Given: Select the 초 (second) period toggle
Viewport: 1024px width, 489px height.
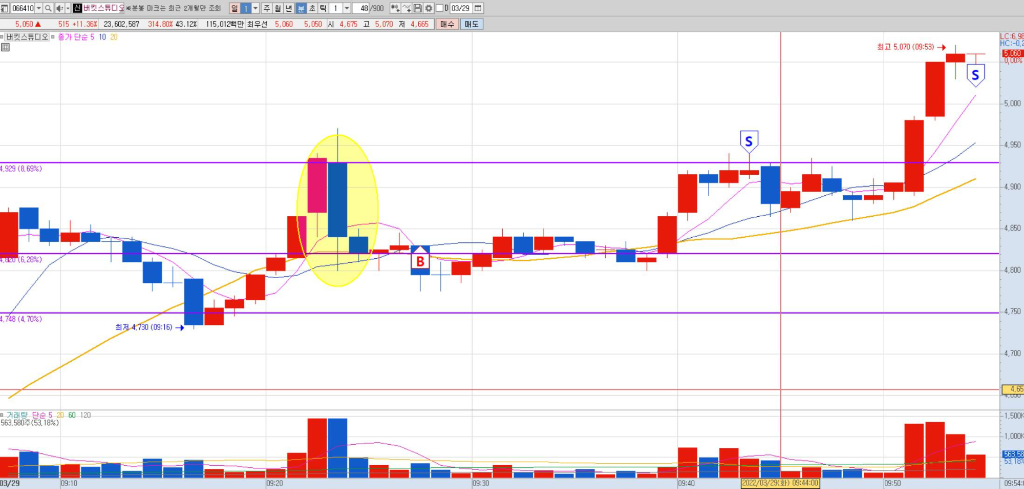Looking at the screenshot, I should [312, 8].
